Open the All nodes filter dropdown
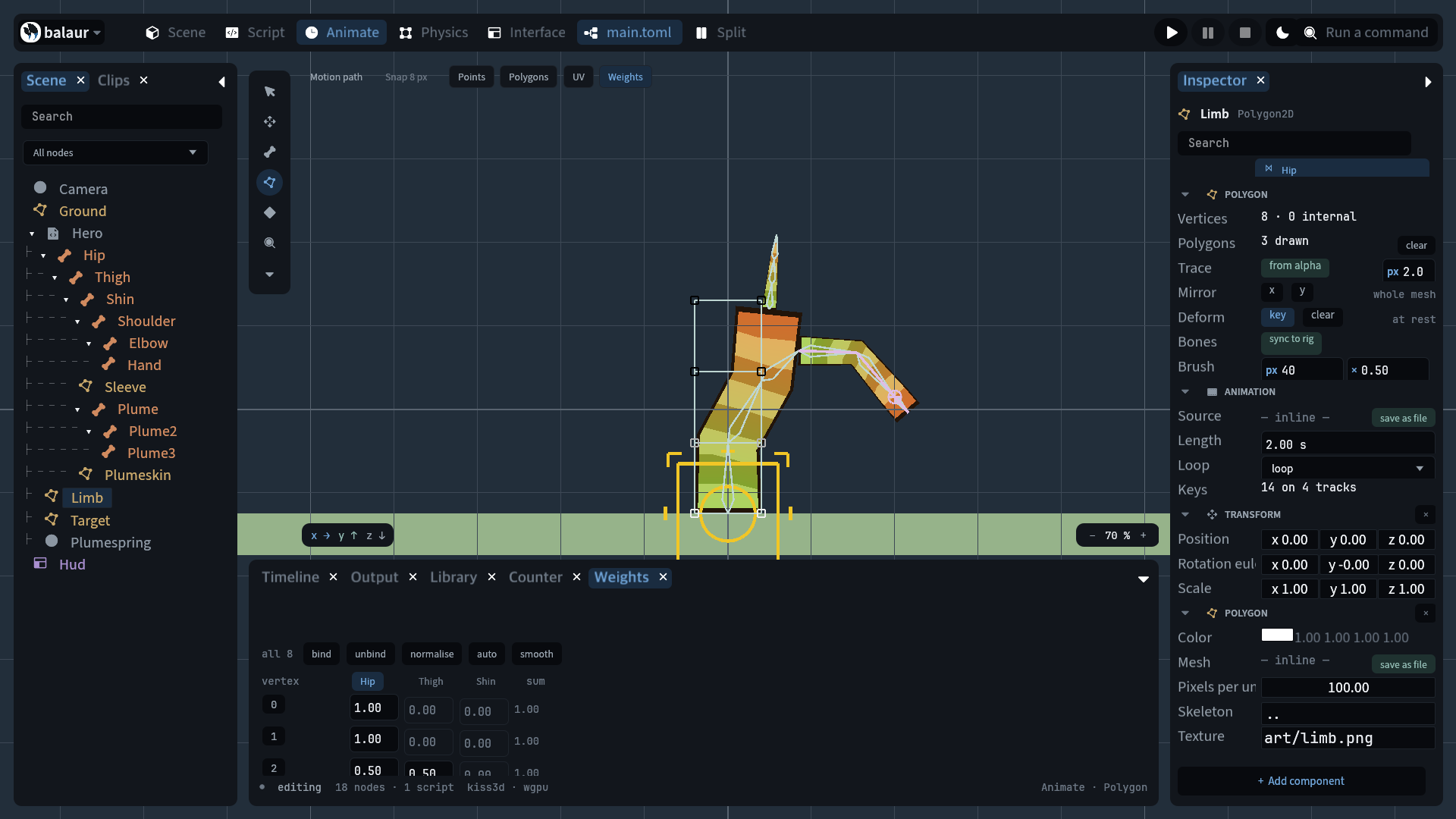1456x819 pixels. (115, 152)
